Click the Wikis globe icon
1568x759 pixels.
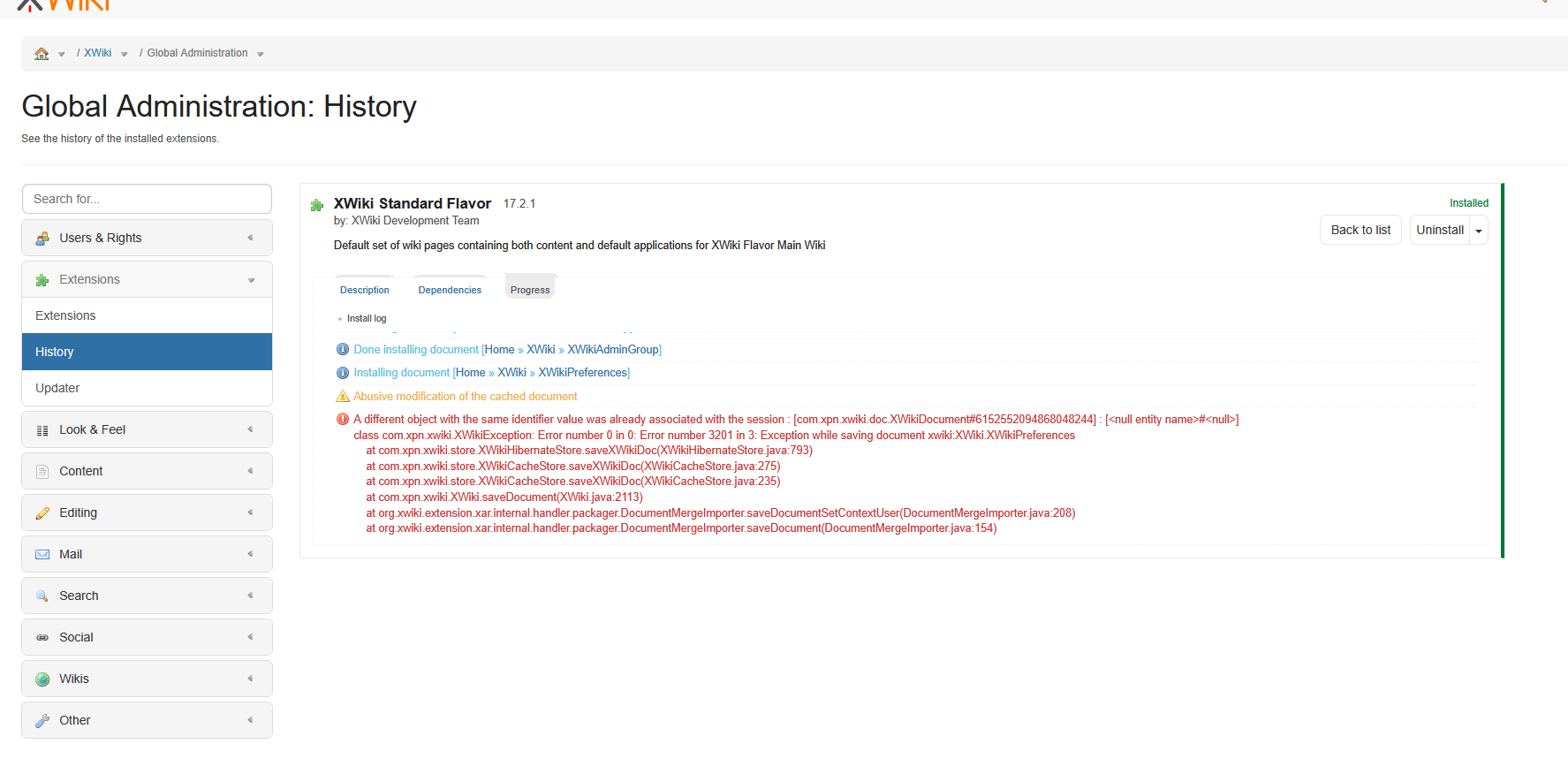pyautogui.click(x=42, y=679)
